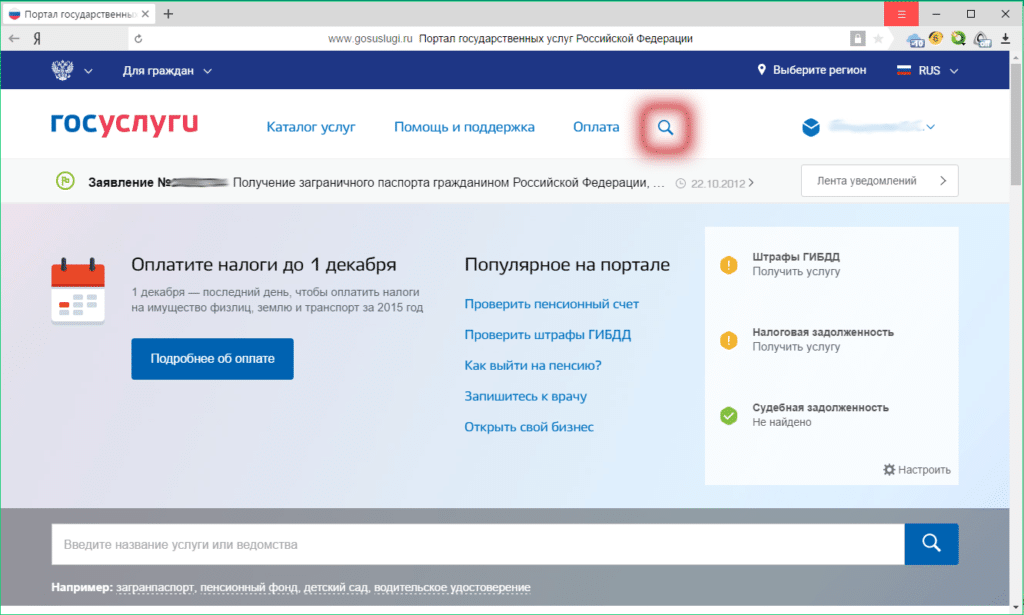
Task: Close the Портал государственных услуг tab
Action: 145,14
